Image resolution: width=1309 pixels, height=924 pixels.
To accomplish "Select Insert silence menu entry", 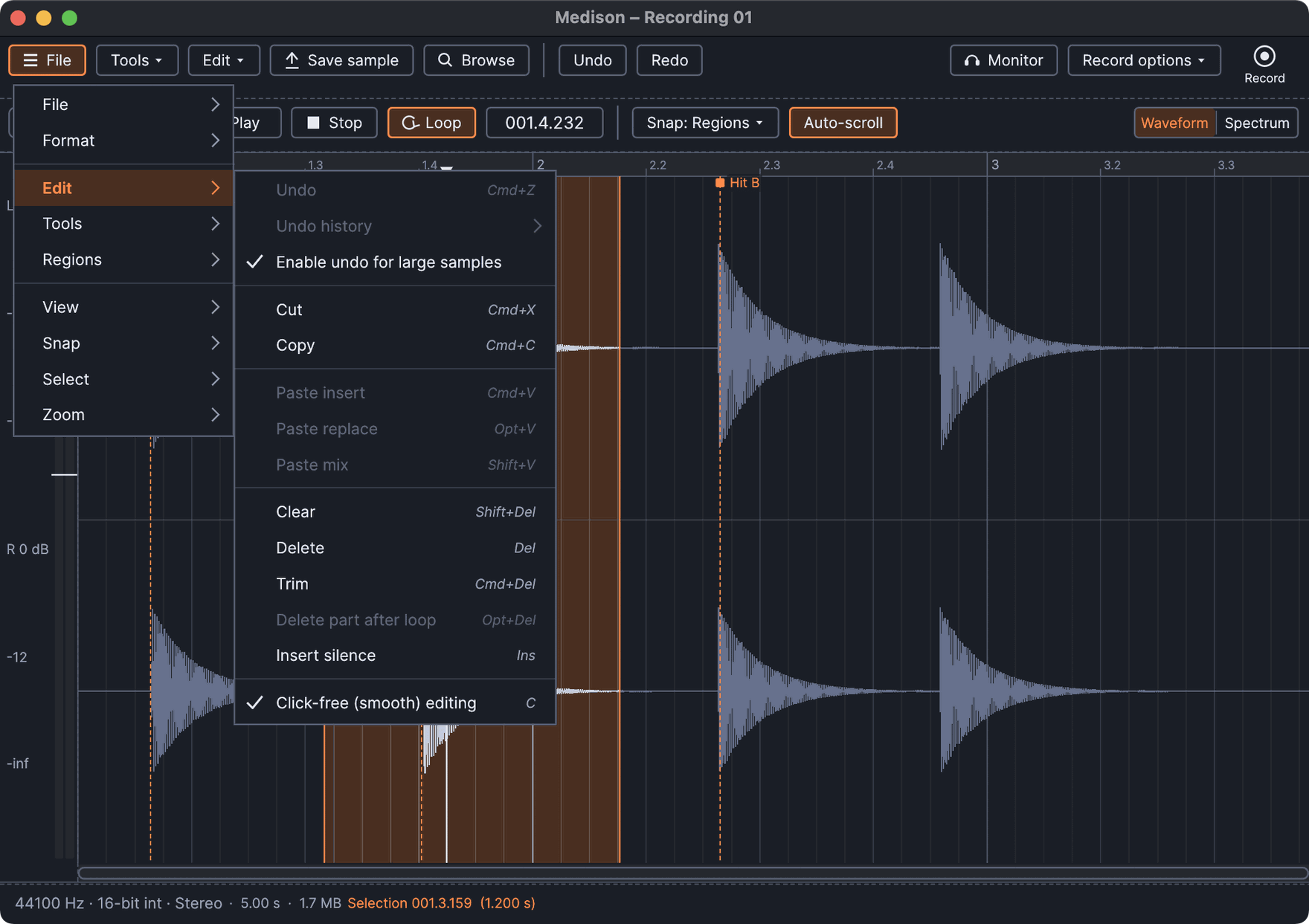I will [395, 656].
